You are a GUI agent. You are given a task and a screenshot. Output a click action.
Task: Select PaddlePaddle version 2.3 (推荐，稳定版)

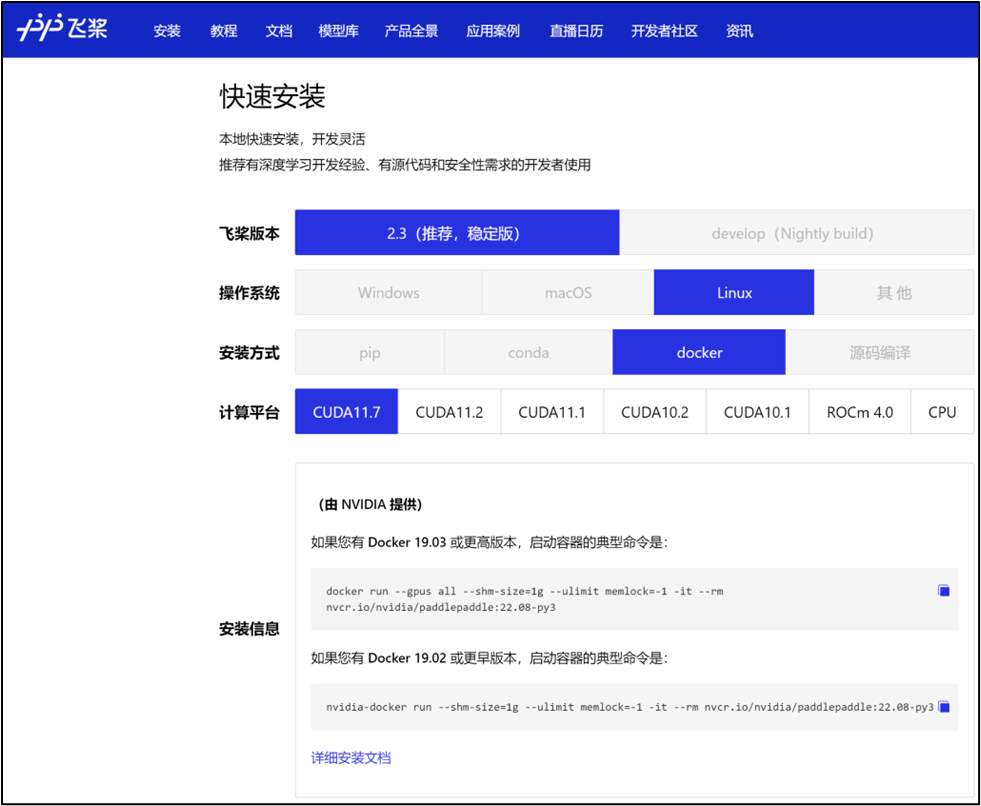(457, 233)
